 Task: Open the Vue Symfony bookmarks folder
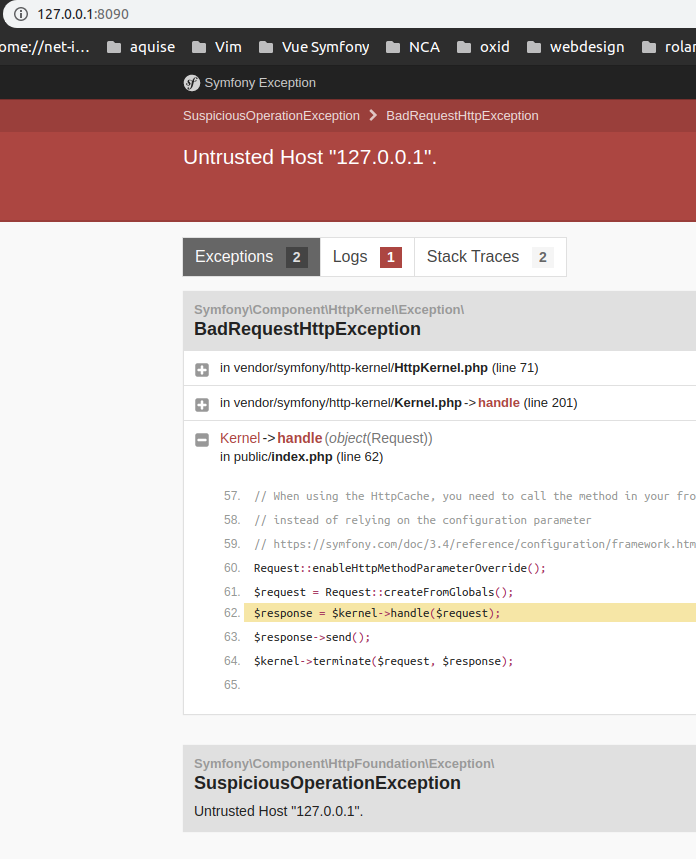pos(314,47)
